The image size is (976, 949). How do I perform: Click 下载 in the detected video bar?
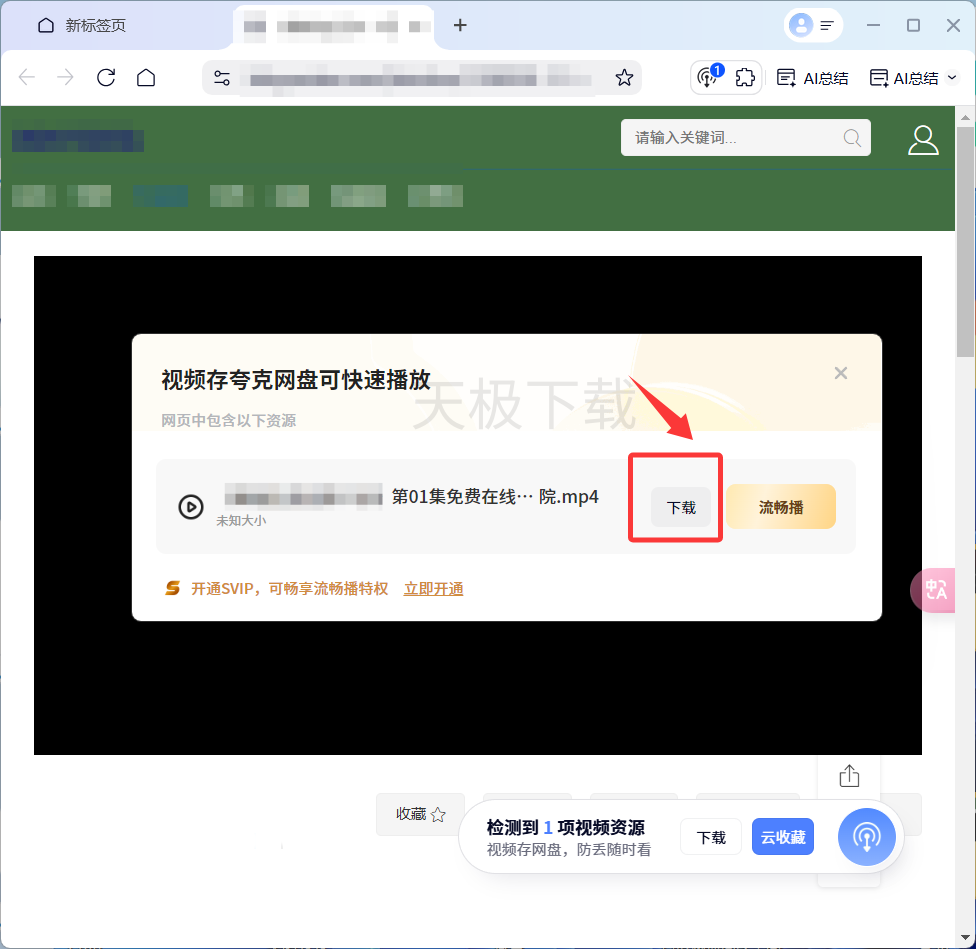[x=711, y=837]
